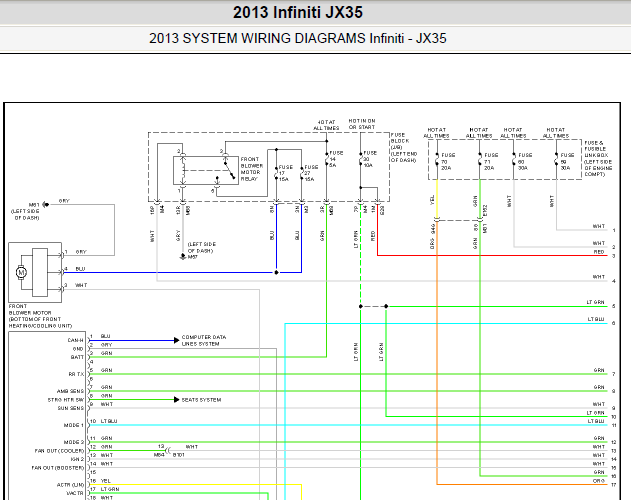Click the FUSE 17 15A fuse symbol
The height and width of the screenshot is (500, 631).
(276, 173)
